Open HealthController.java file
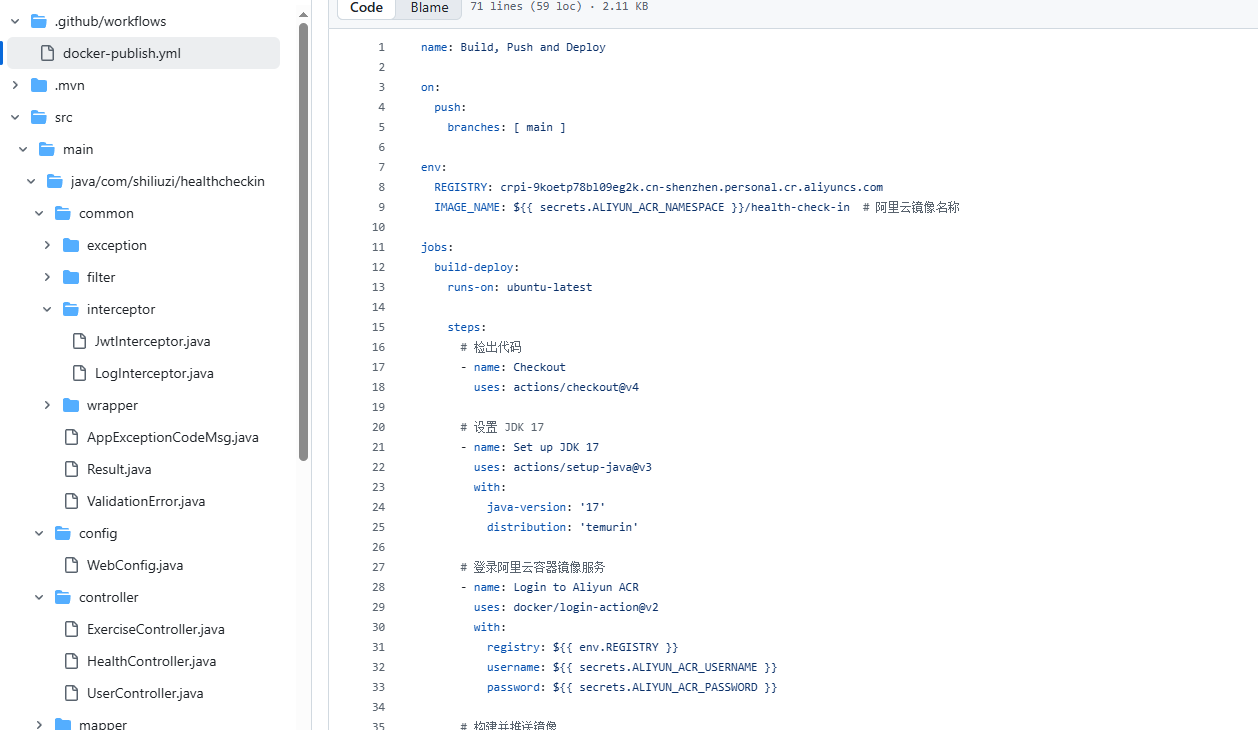 (x=151, y=661)
